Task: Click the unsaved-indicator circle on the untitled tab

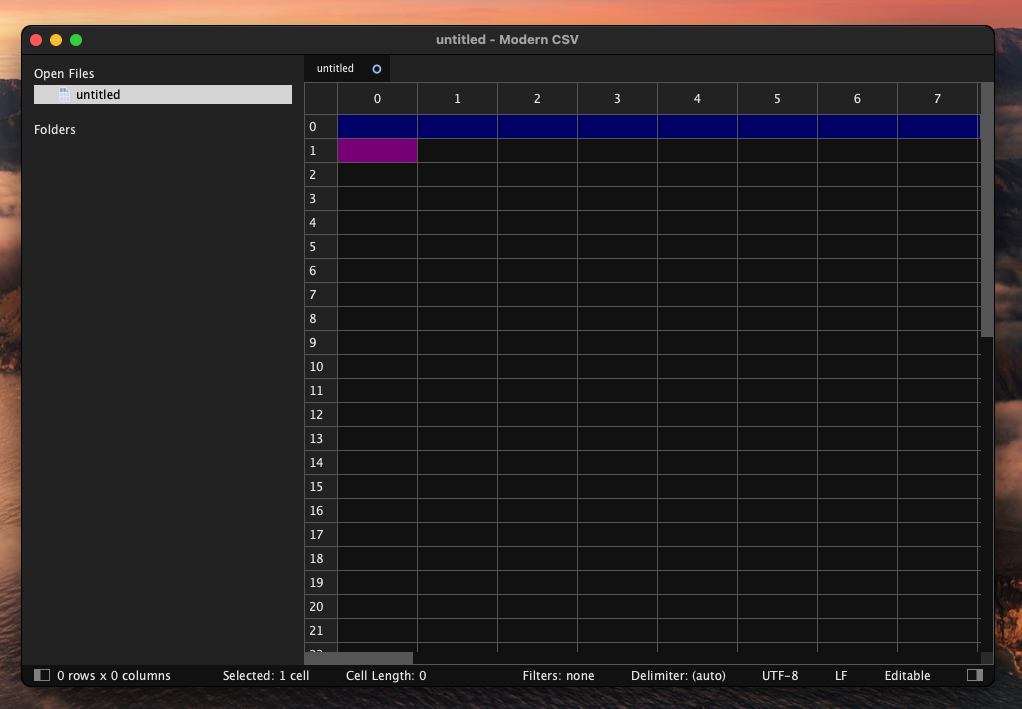Action: point(377,69)
